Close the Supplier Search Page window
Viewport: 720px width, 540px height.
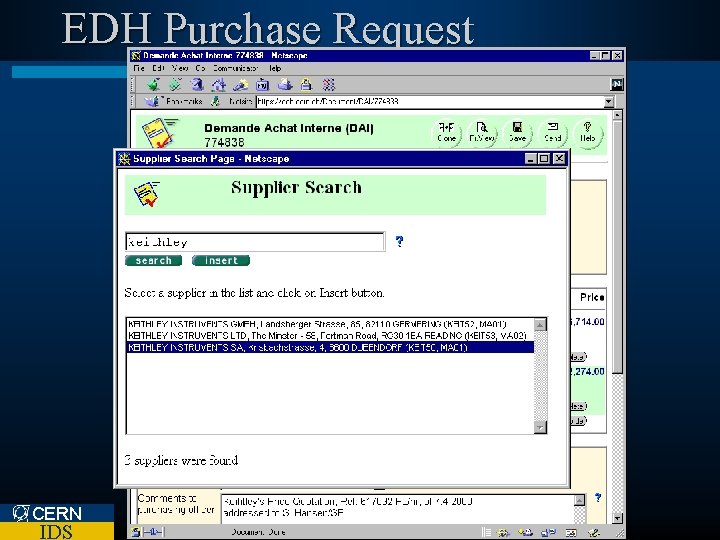[559, 158]
